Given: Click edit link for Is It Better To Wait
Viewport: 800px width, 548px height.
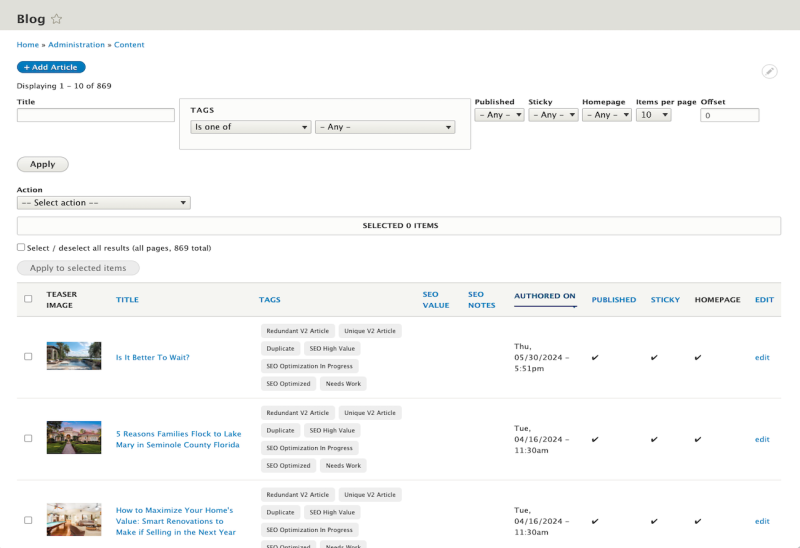Looking at the screenshot, I should pos(762,357).
